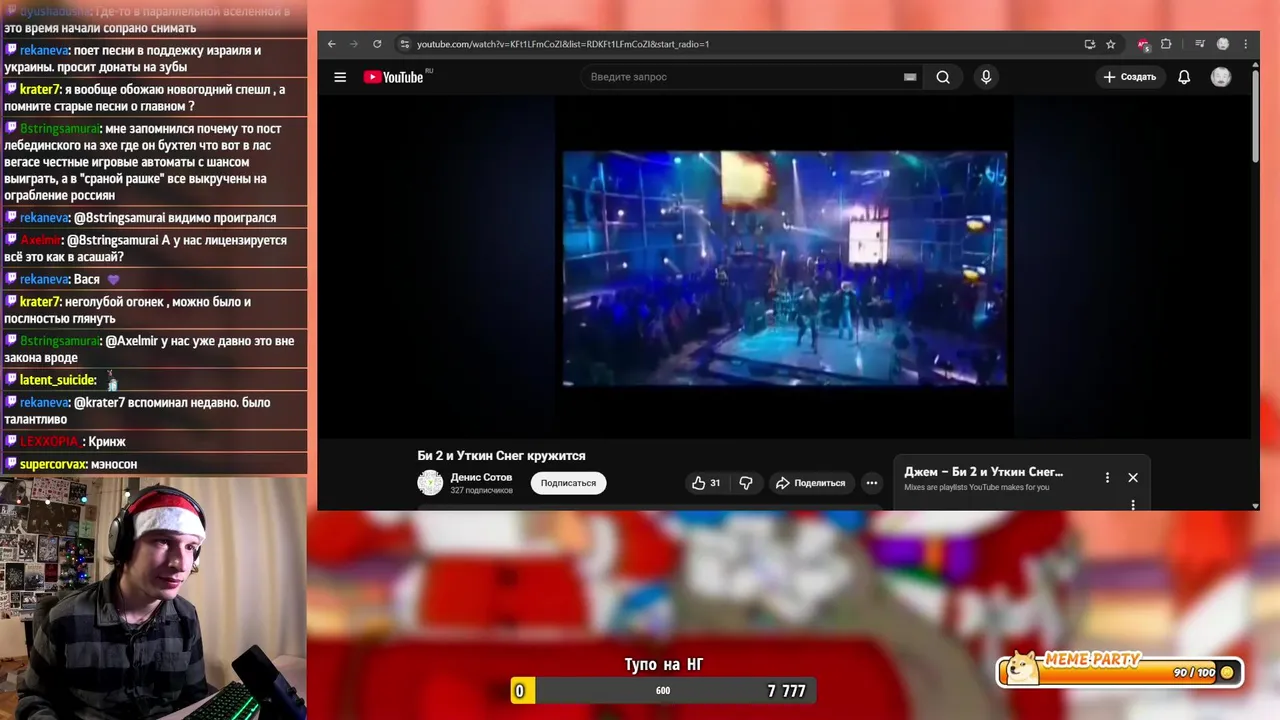Click the video player area

pyautogui.click(x=785, y=268)
